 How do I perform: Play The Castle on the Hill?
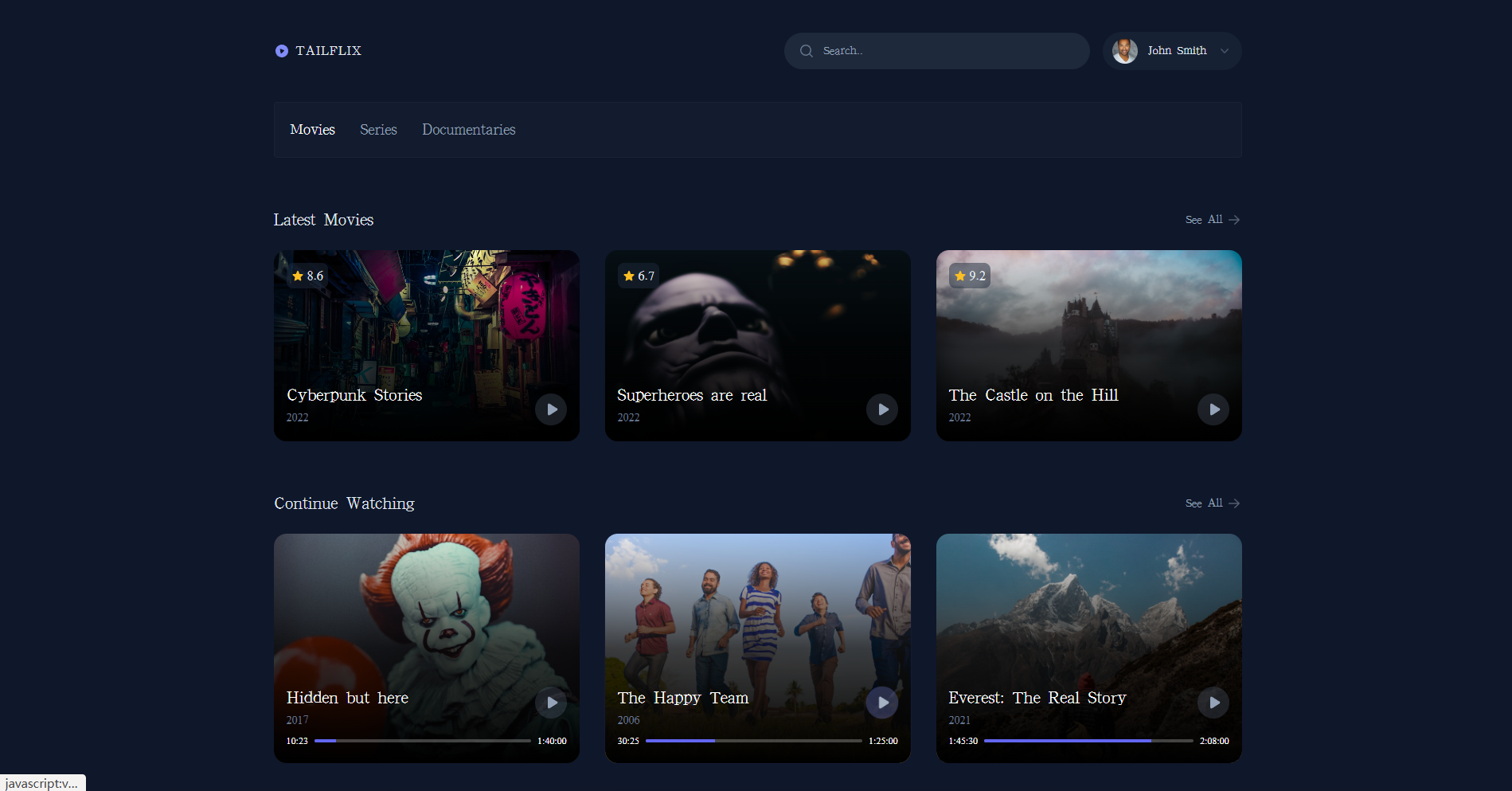coord(1213,409)
